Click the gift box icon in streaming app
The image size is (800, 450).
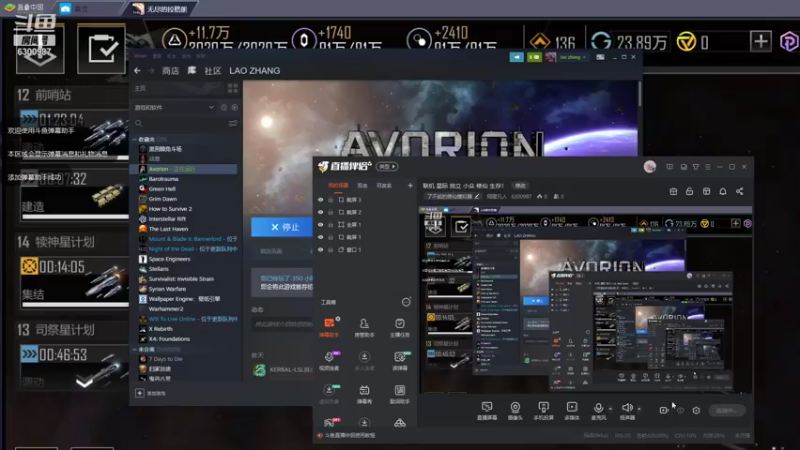pyautogui.click(x=673, y=191)
